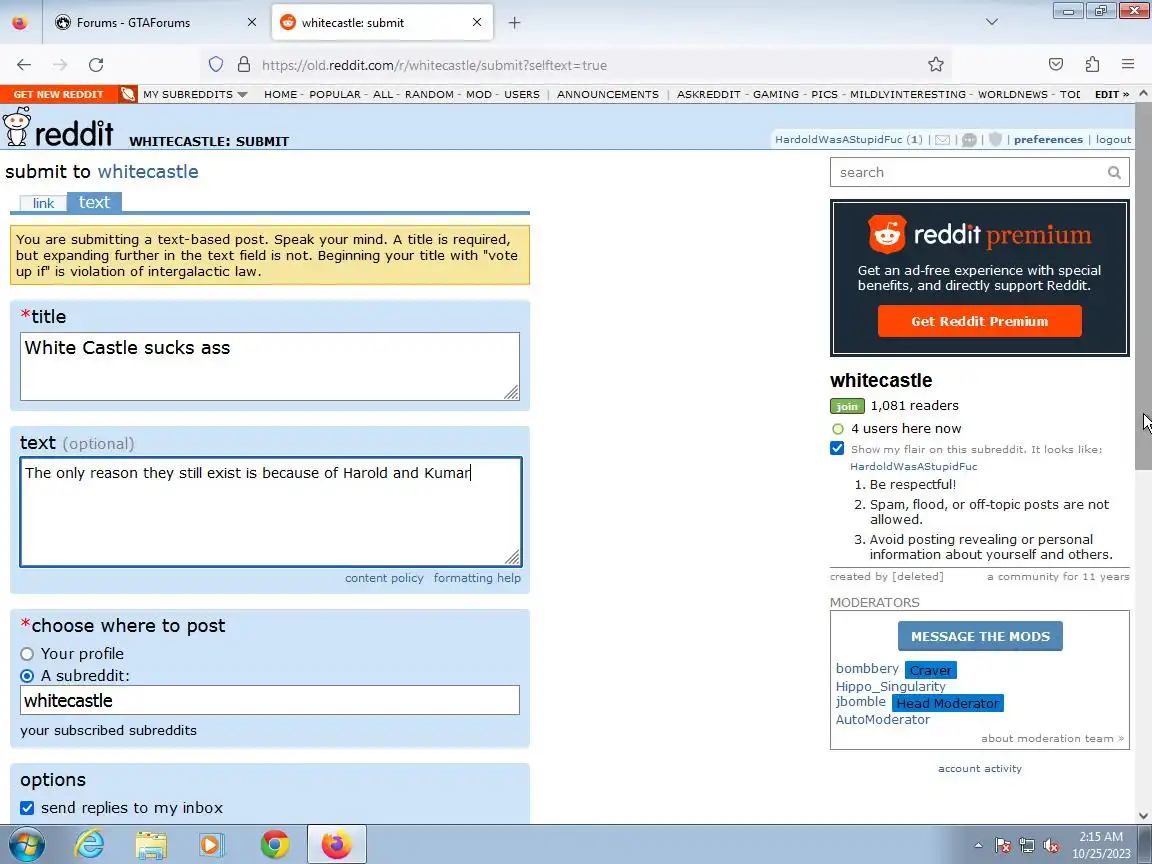Click the muted volume tray icon

click(1051, 846)
